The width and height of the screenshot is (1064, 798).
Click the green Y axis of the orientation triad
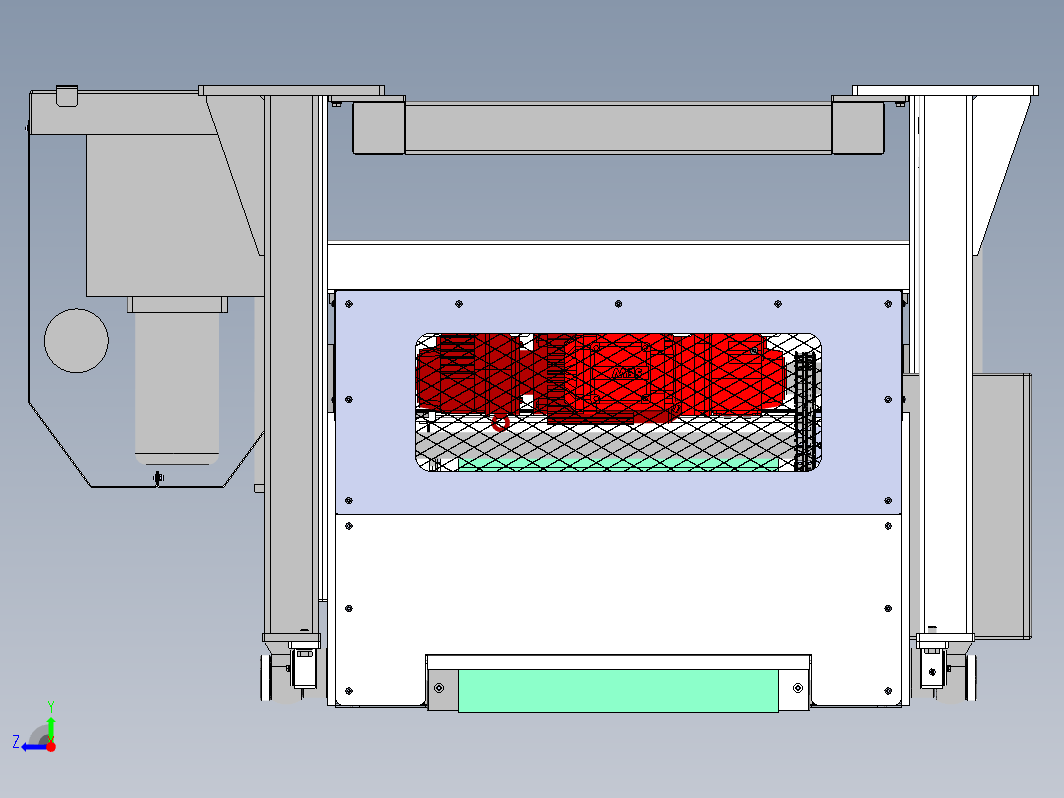(51, 727)
